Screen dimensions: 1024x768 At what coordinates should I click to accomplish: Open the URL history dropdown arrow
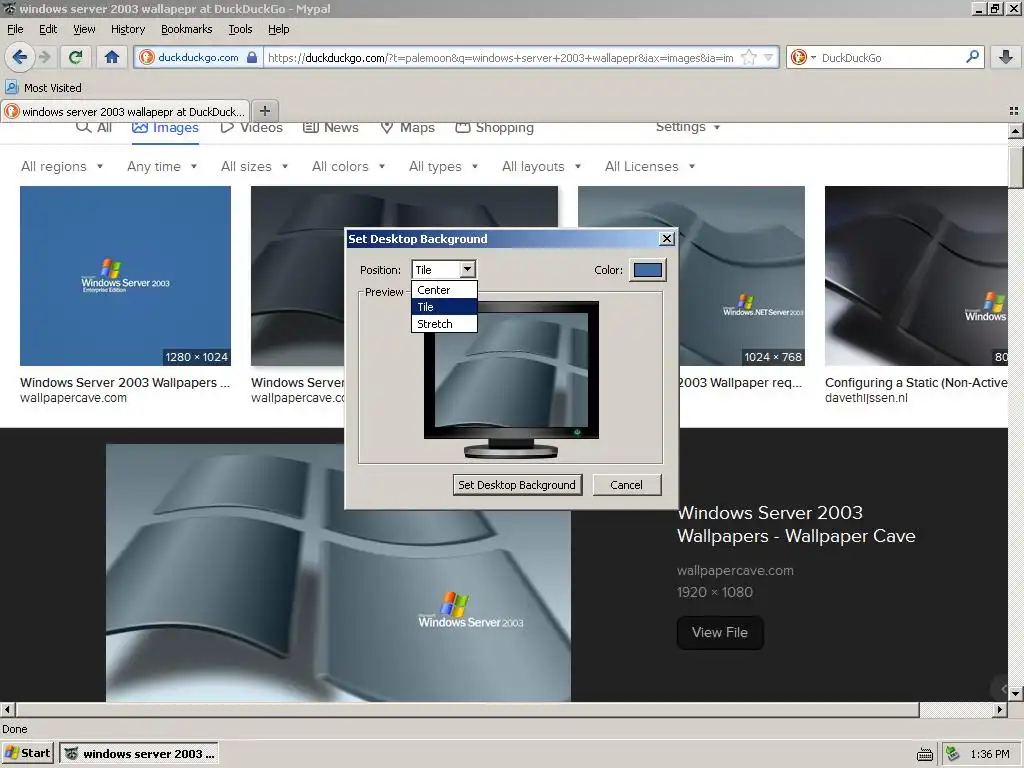click(x=769, y=57)
